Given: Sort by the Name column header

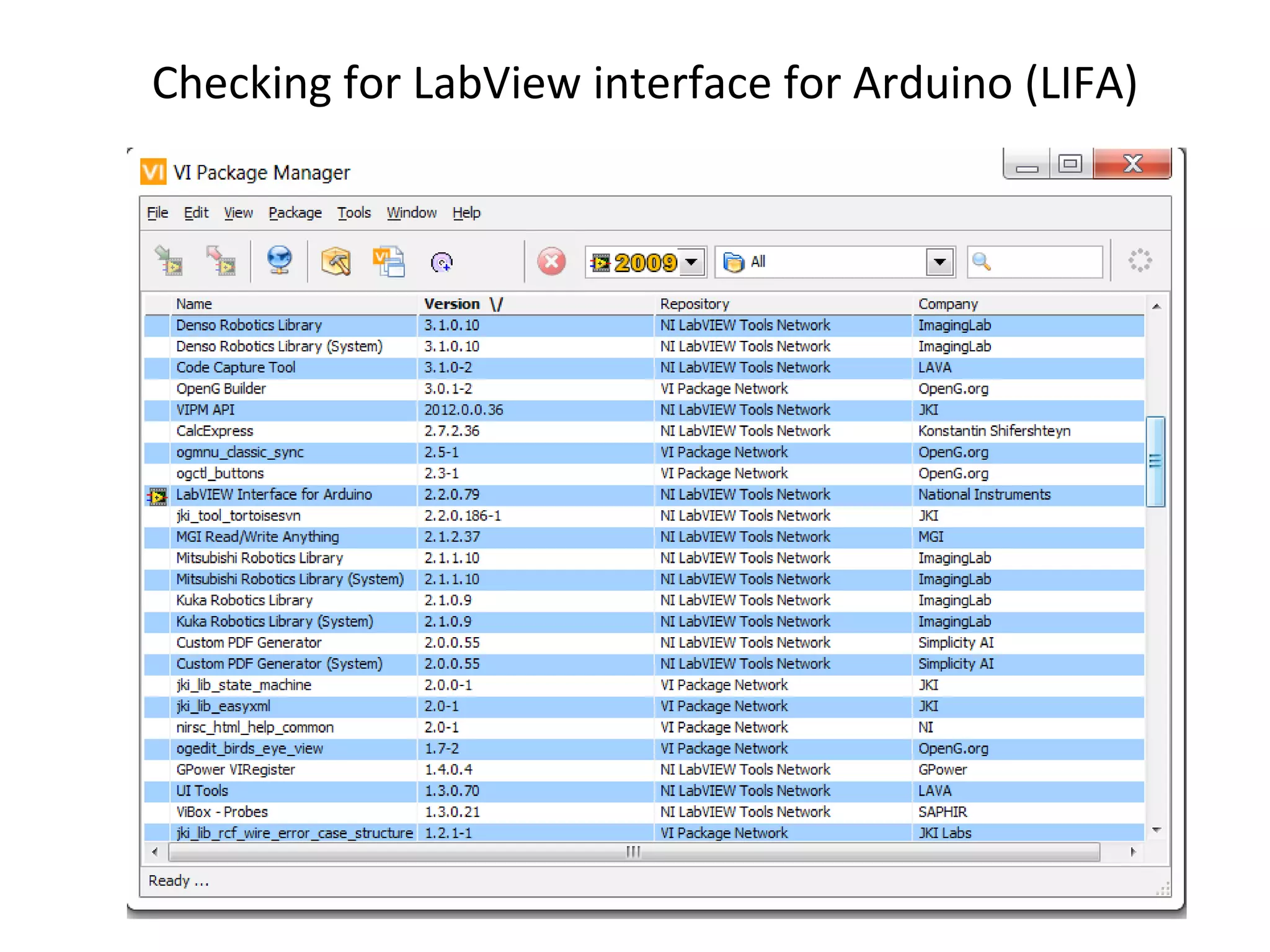Looking at the screenshot, I should (295, 304).
